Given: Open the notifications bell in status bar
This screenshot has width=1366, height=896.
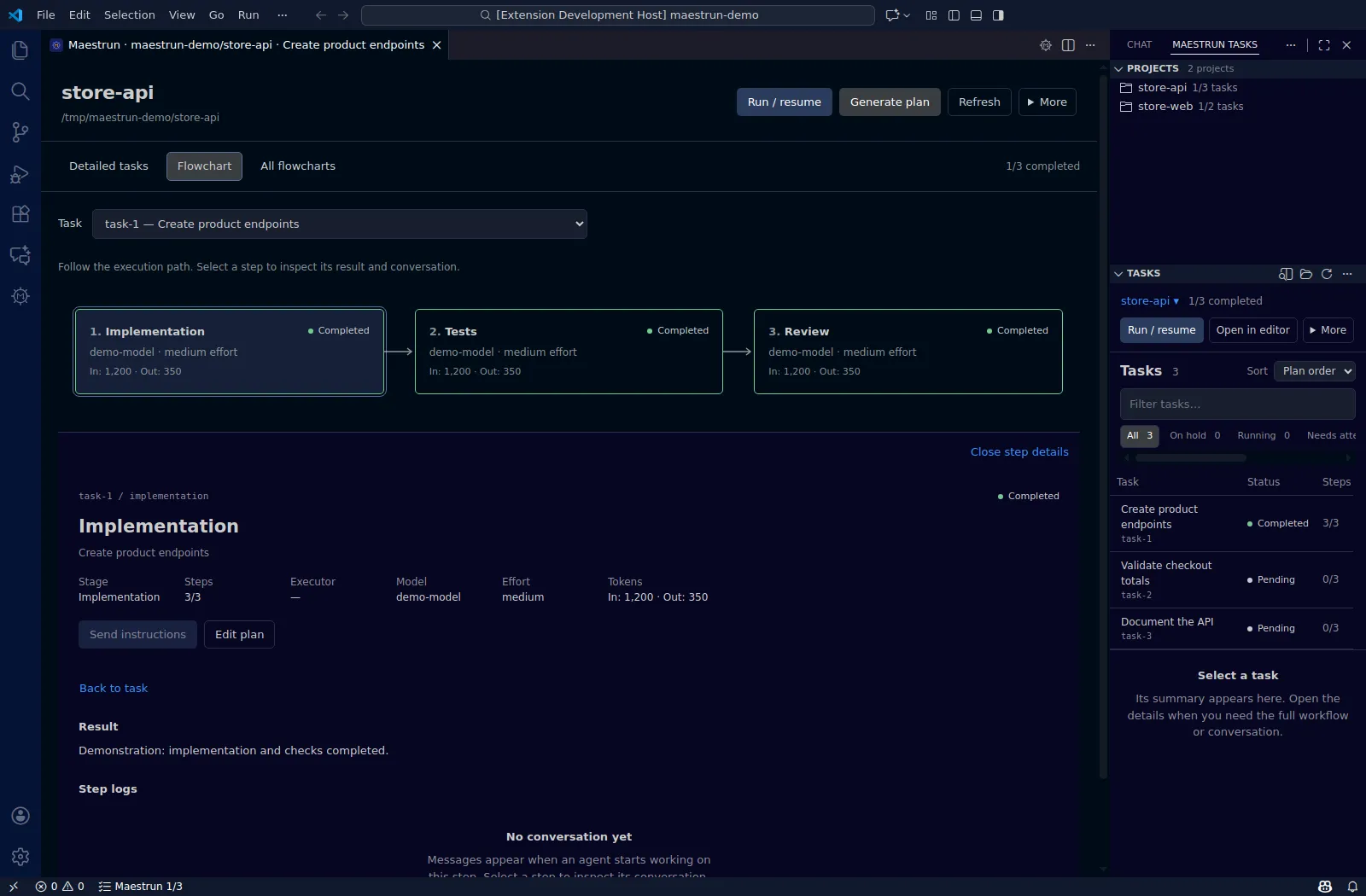Looking at the screenshot, I should tap(1352, 887).
